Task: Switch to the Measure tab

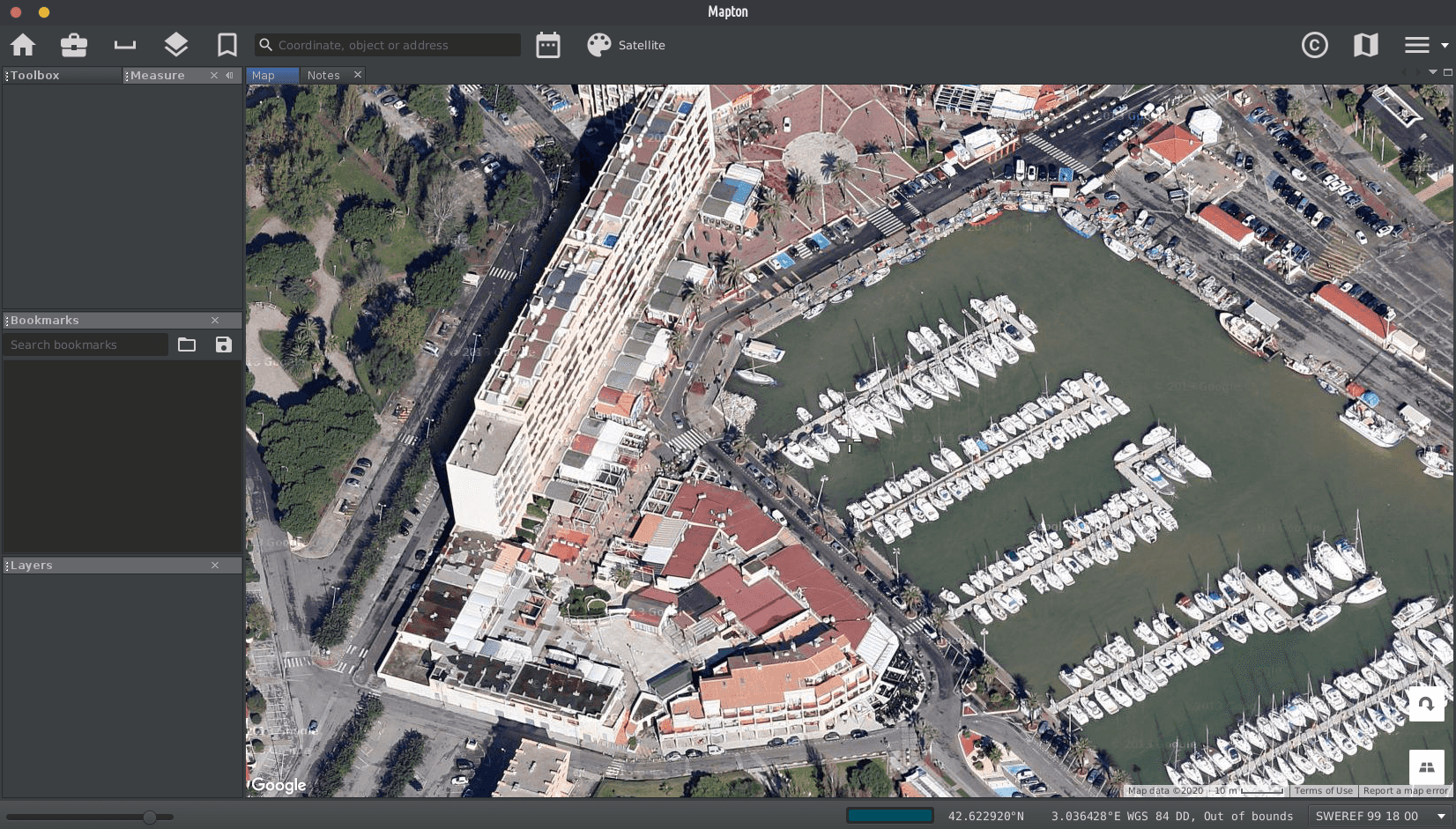Action: (158, 76)
